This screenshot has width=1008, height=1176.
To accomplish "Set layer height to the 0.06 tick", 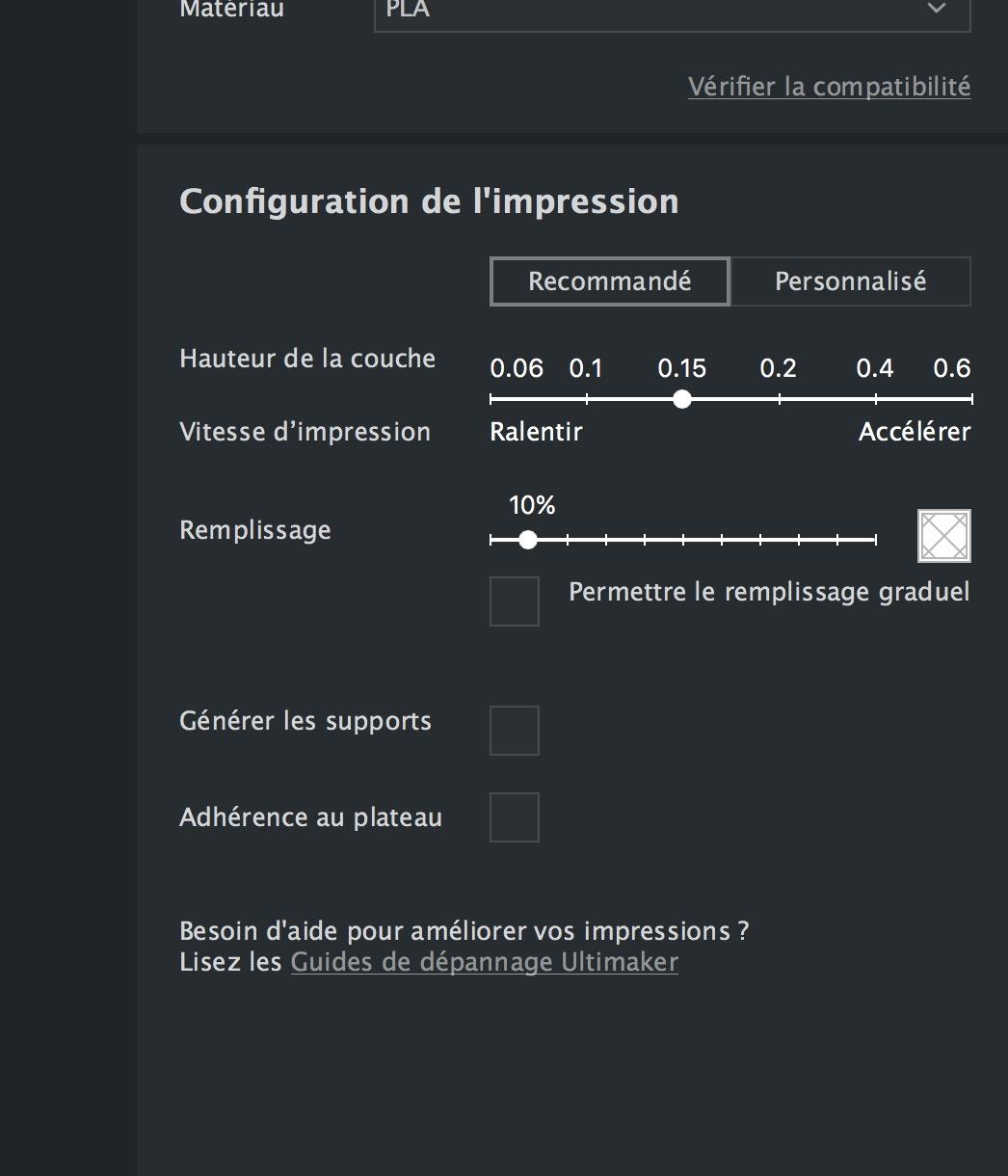I will click(491, 399).
